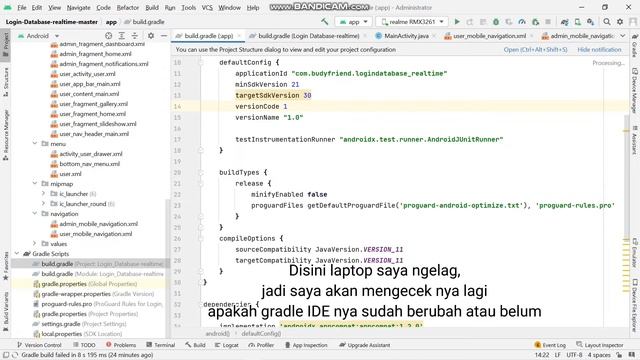The height and width of the screenshot is (360, 640).
Task: Hide the Project tool window
Action: pos(164,36)
